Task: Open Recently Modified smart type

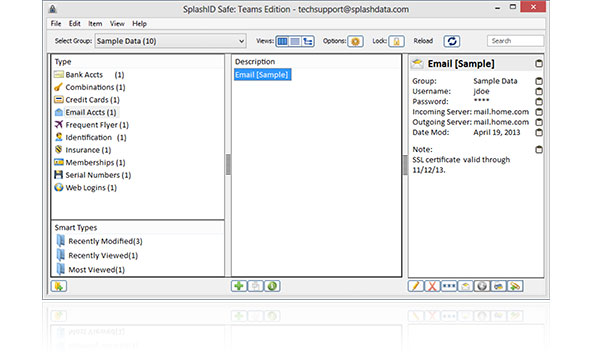Action: (x=100, y=241)
